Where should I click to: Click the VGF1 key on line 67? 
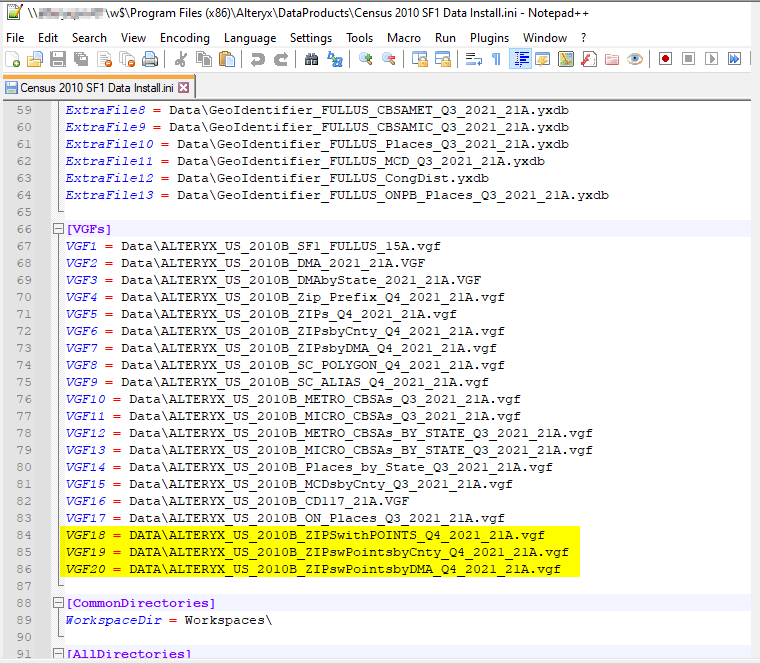click(x=81, y=246)
